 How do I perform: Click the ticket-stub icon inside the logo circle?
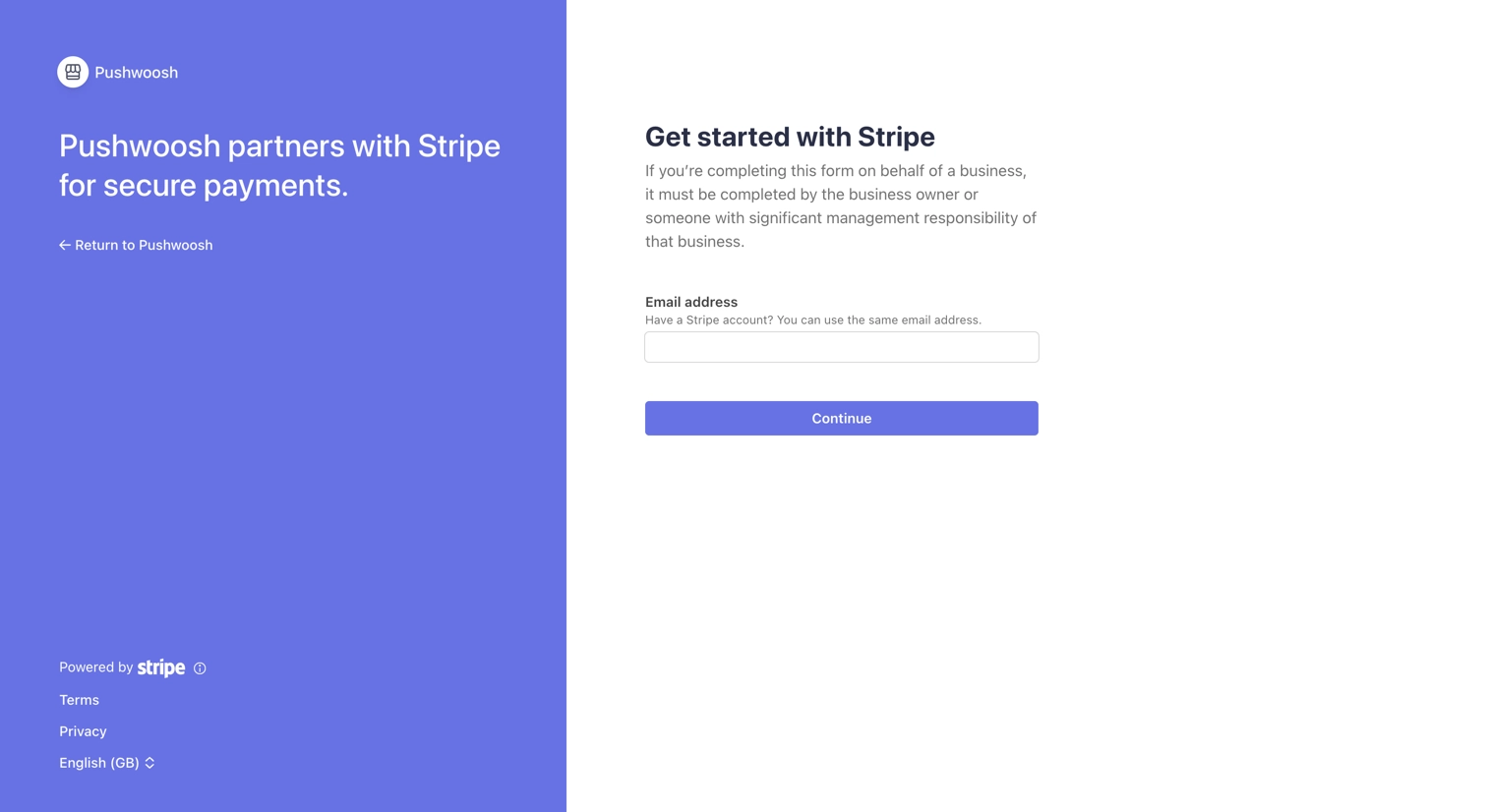coord(72,72)
